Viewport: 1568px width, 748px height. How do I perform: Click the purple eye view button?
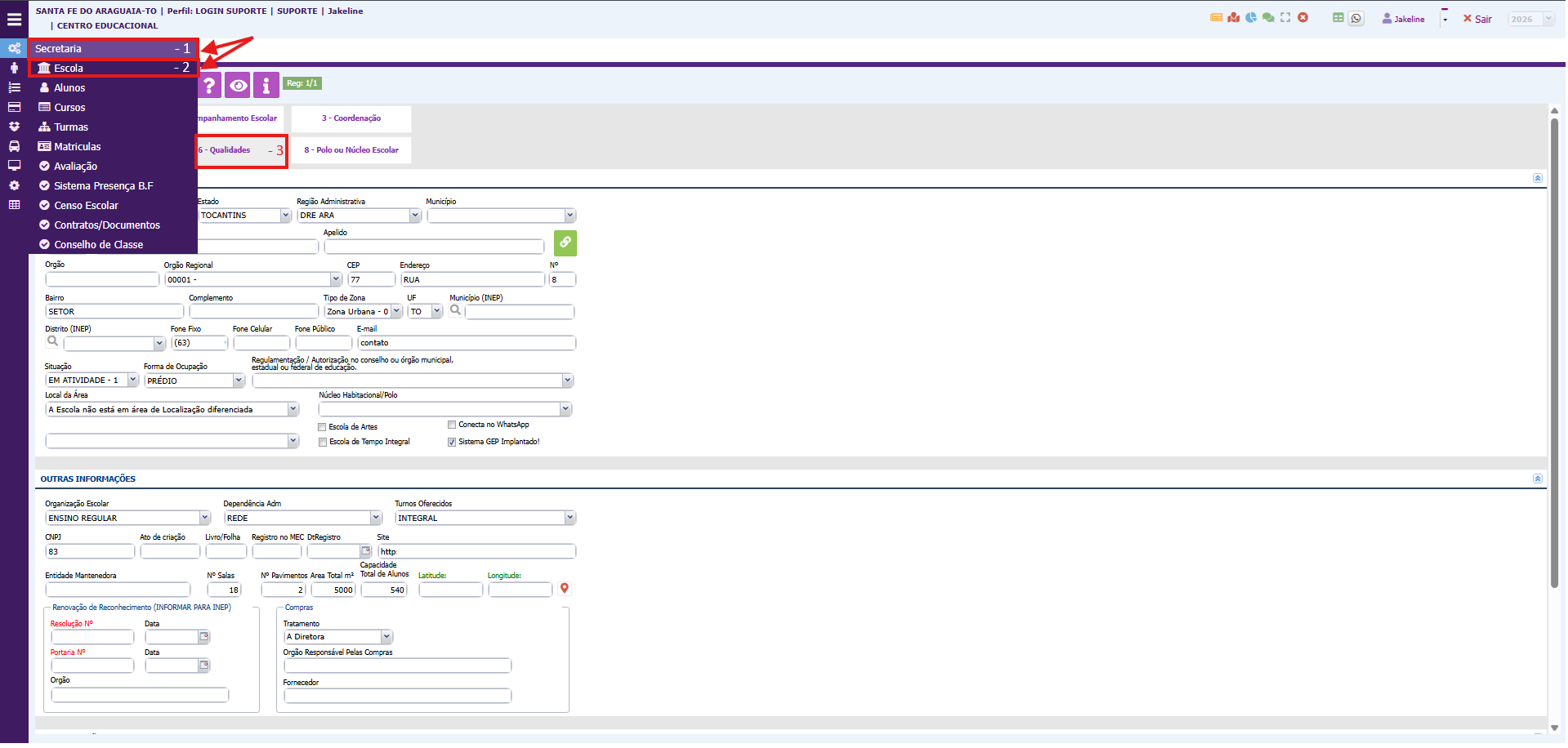tap(238, 85)
